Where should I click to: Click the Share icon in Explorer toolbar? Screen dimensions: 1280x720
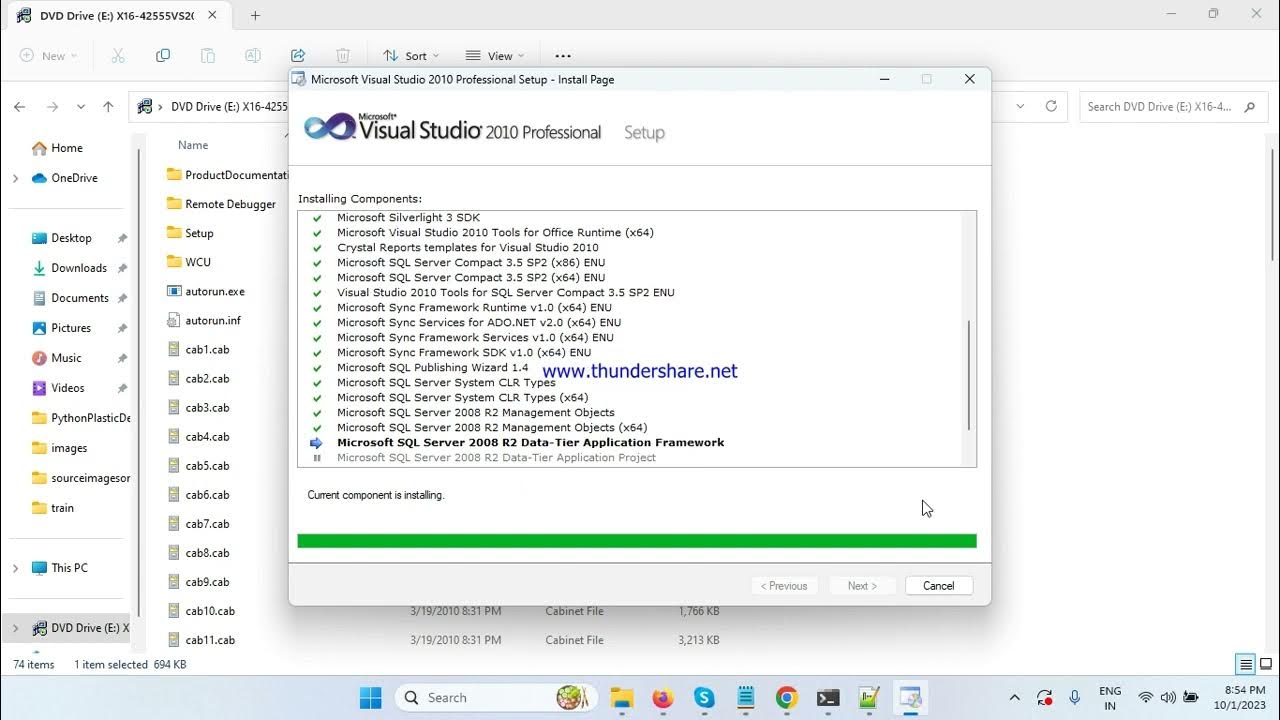[298, 56]
